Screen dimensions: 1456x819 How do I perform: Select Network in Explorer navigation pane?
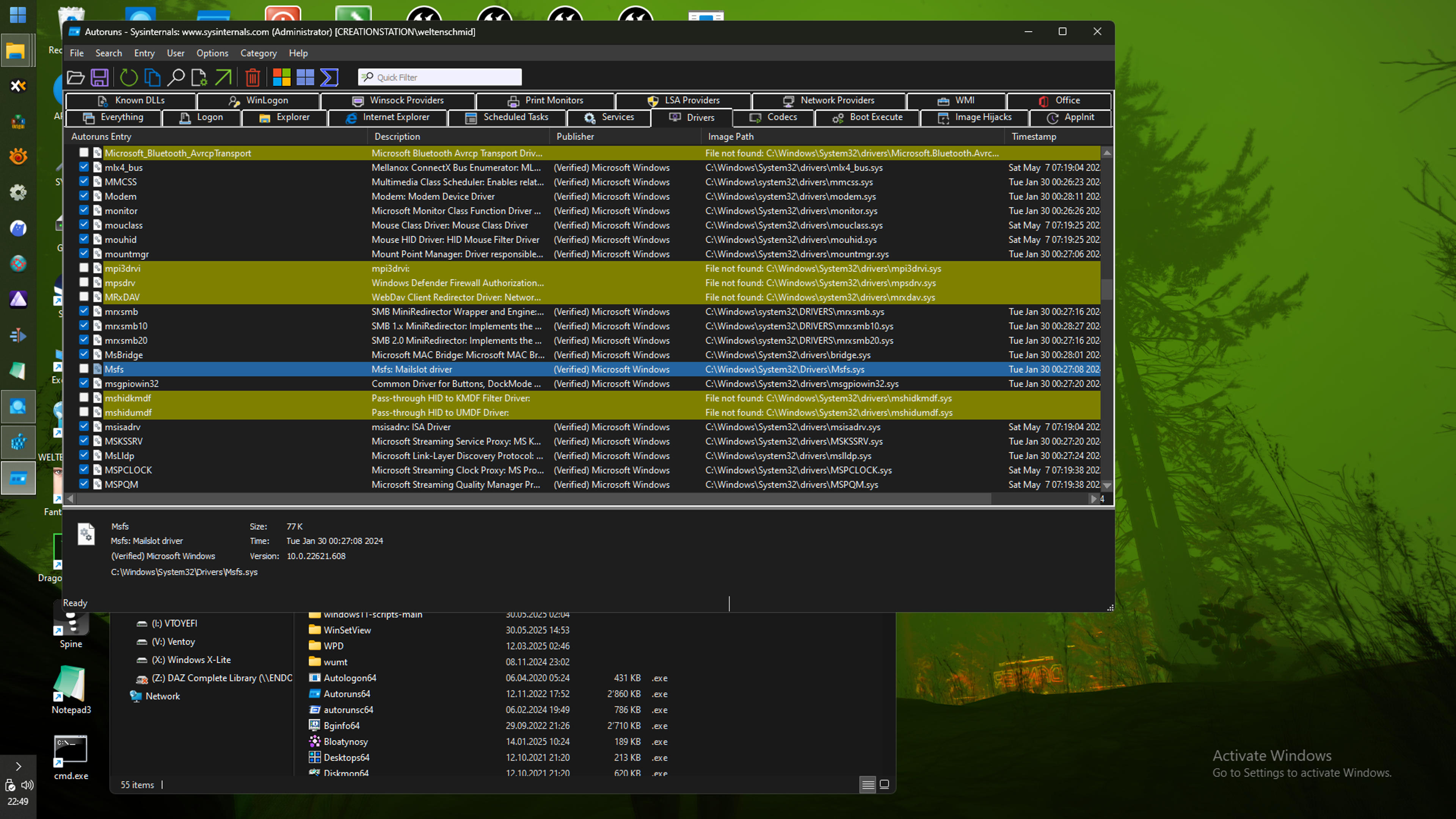162,696
